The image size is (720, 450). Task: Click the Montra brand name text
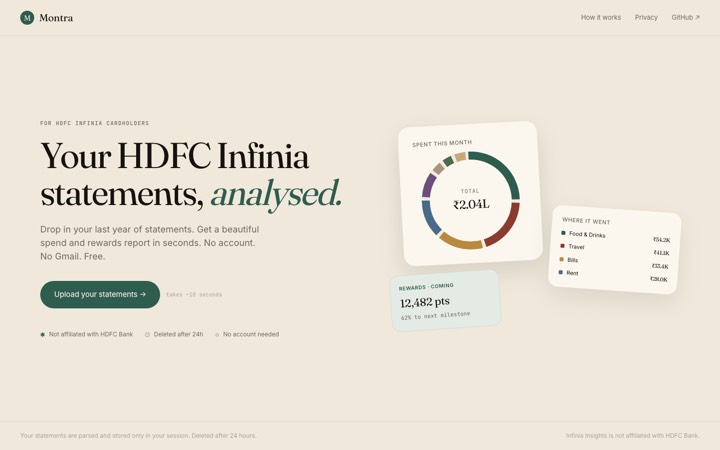[56, 18]
